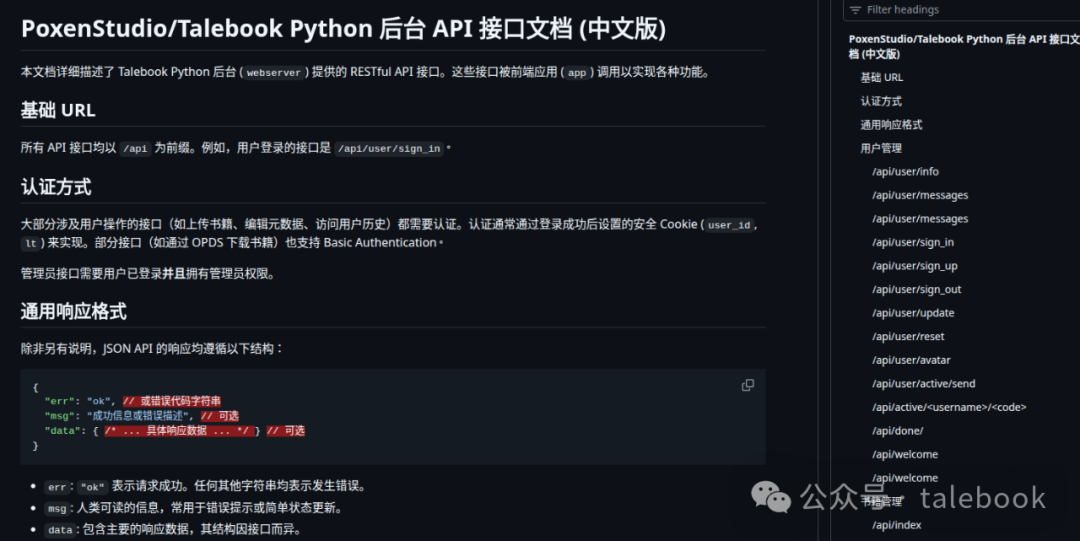This screenshot has height=541, width=1080.
Task: Click the main page title heading
Action: (343, 29)
